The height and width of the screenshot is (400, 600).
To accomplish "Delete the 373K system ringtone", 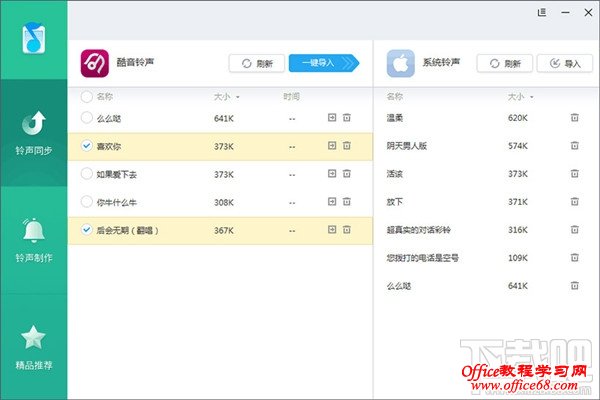I will pyautogui.click(x=575, y=173).
